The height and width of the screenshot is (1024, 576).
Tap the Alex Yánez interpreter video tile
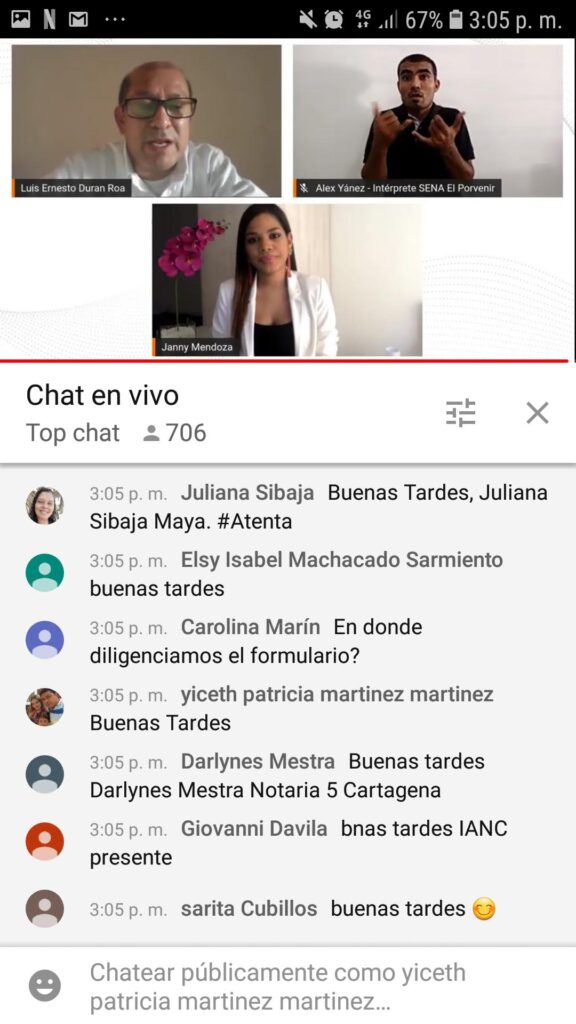pyautogui.click(x=428, y=121)
